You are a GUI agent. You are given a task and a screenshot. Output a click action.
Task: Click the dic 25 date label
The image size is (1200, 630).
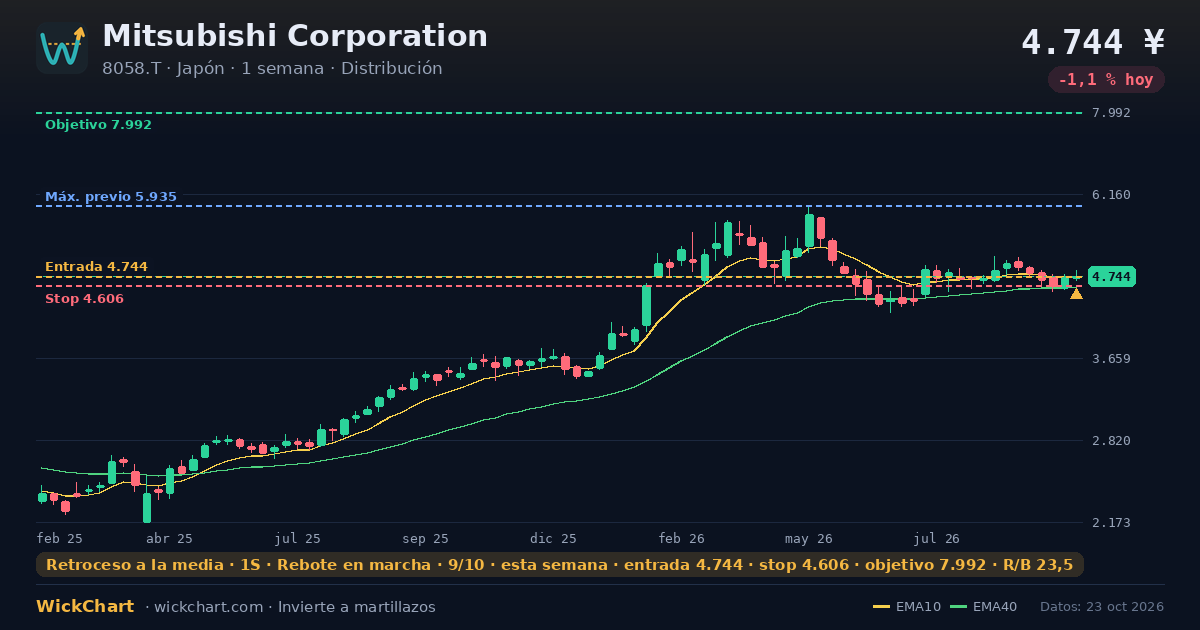coord(554,539)
